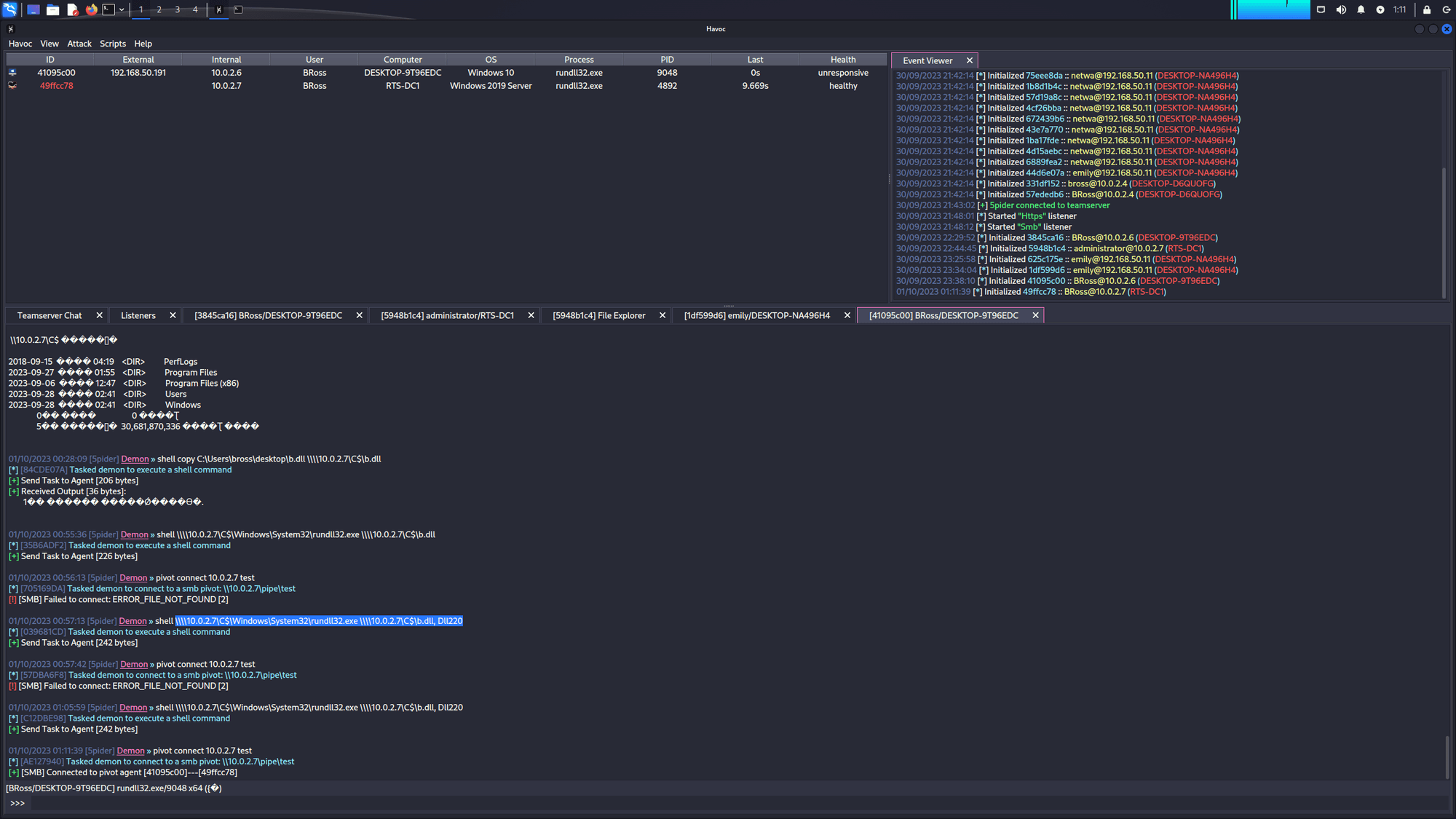The image size is (1456, 819).
Task: Select session row 41095c00
Action: [x=446, y=73]
